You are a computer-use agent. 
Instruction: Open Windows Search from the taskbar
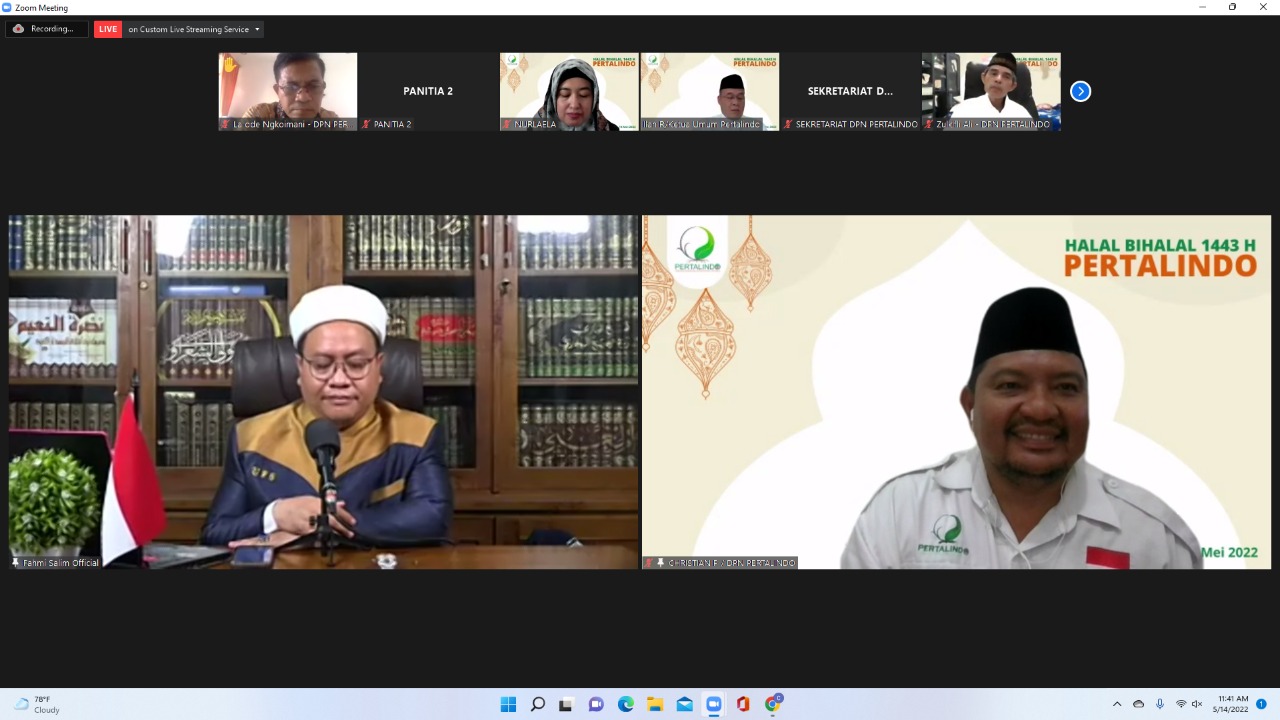[537, 704]
